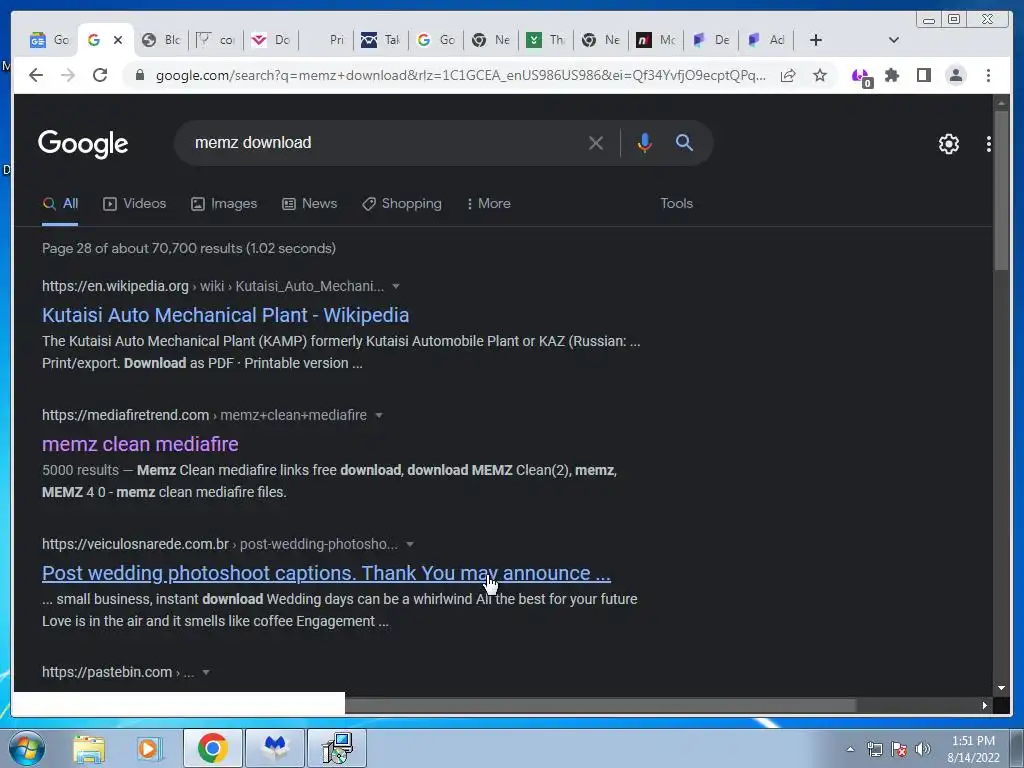
Task: Toggle the browser side panel
Action: (x=923, y=75)
